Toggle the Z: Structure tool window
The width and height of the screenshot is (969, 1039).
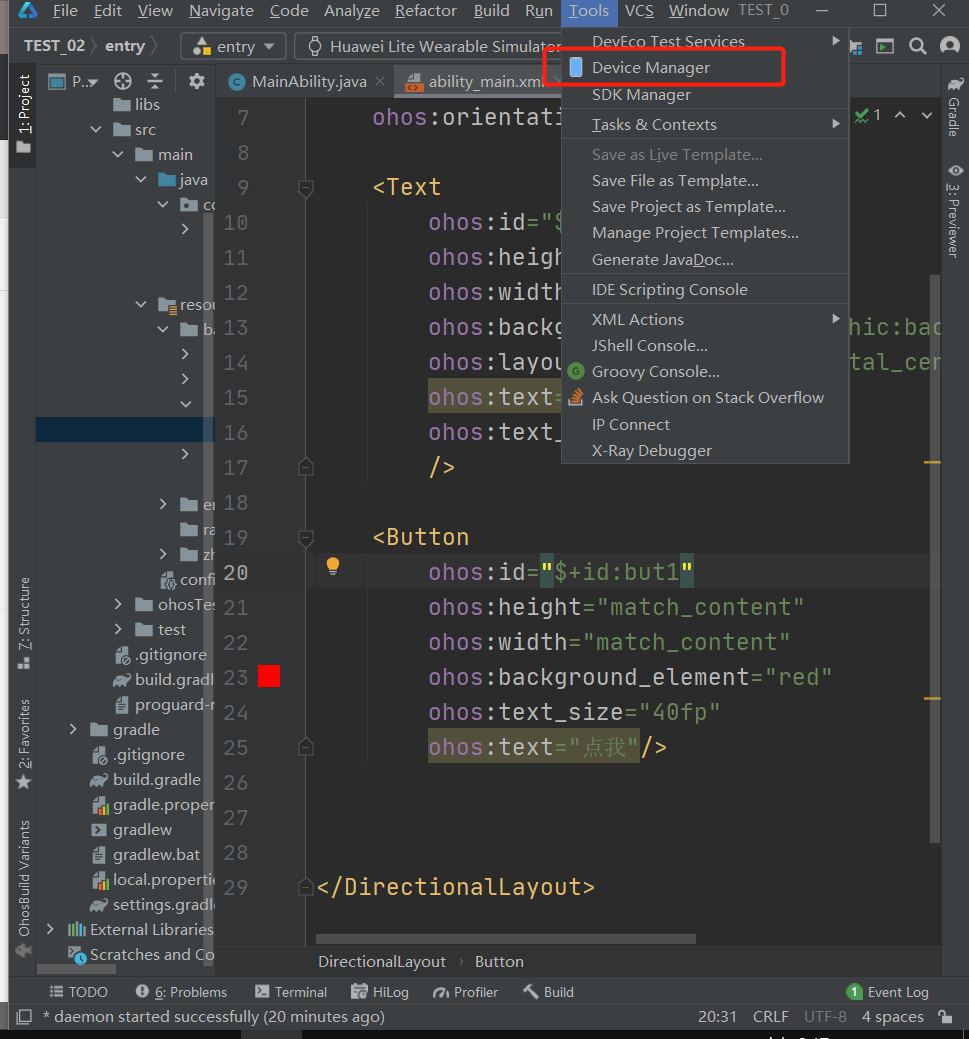(x=24, y=623)
